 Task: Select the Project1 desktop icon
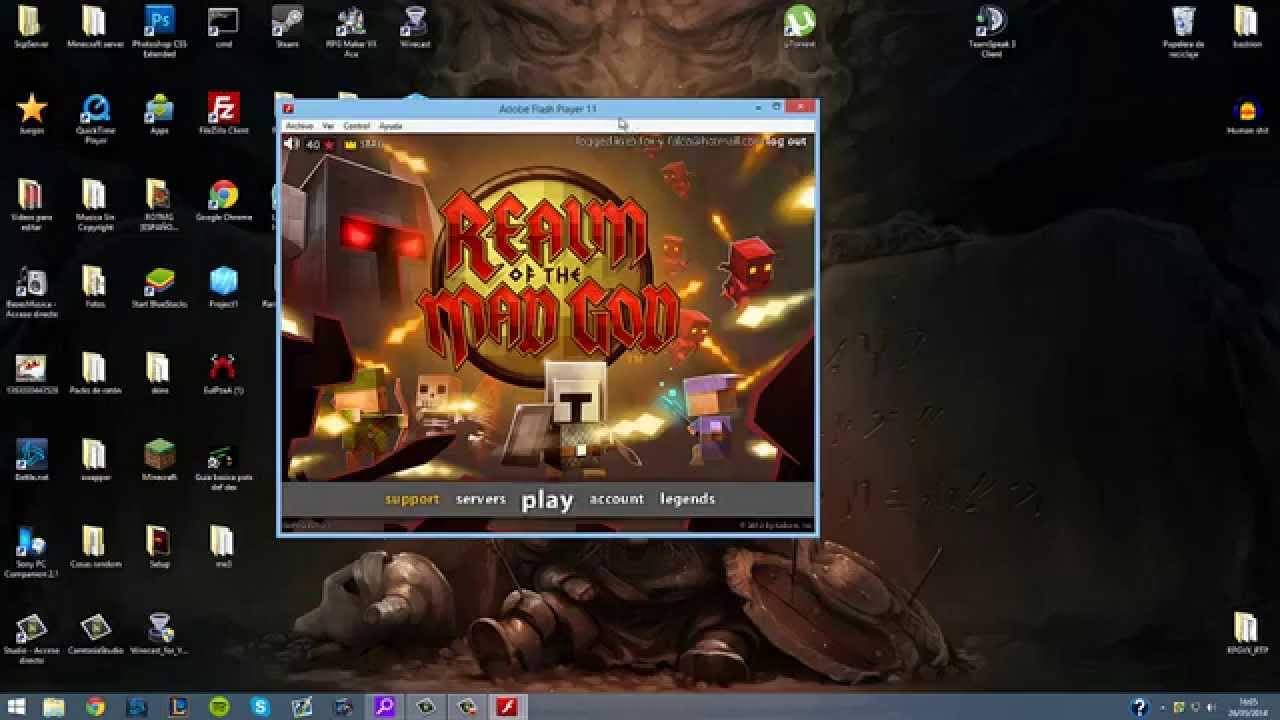pyautogui.click(x=223, y=287)
